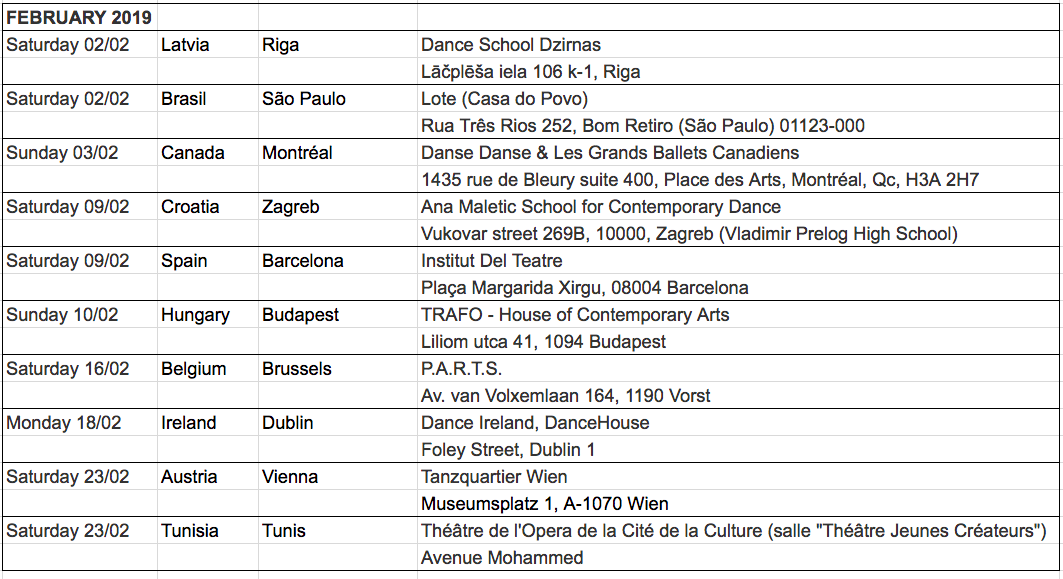1063x579 pixels.
Task: Click the Museumsplatz 1, A-1070 Wien cell
Action: 738,504
